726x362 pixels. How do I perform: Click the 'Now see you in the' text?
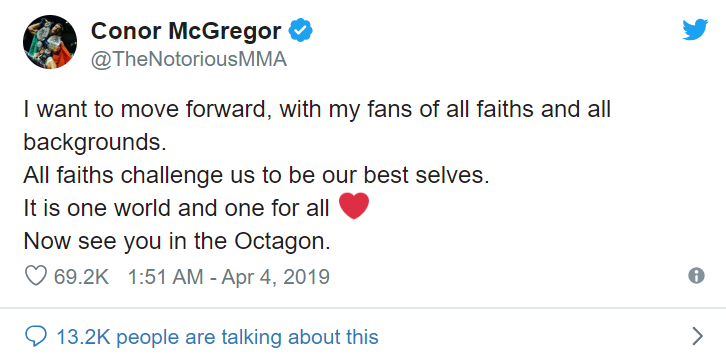point(125,241)
